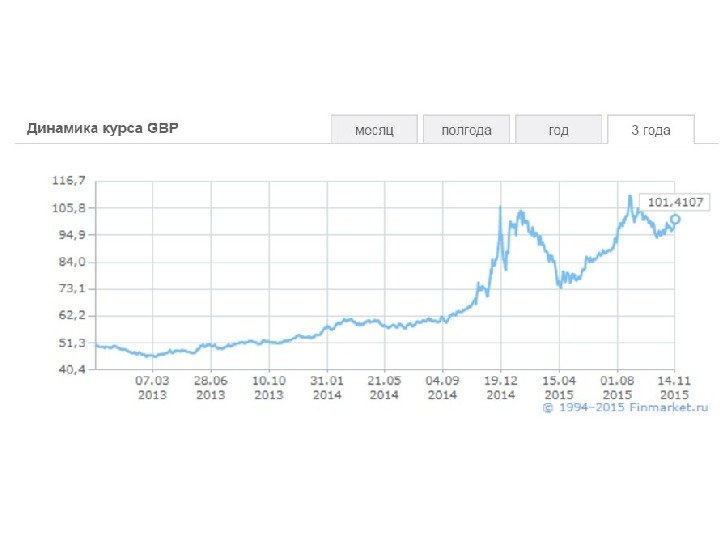Select the 01.08 2015 date label
720x540 pixels.
(617, 387)
